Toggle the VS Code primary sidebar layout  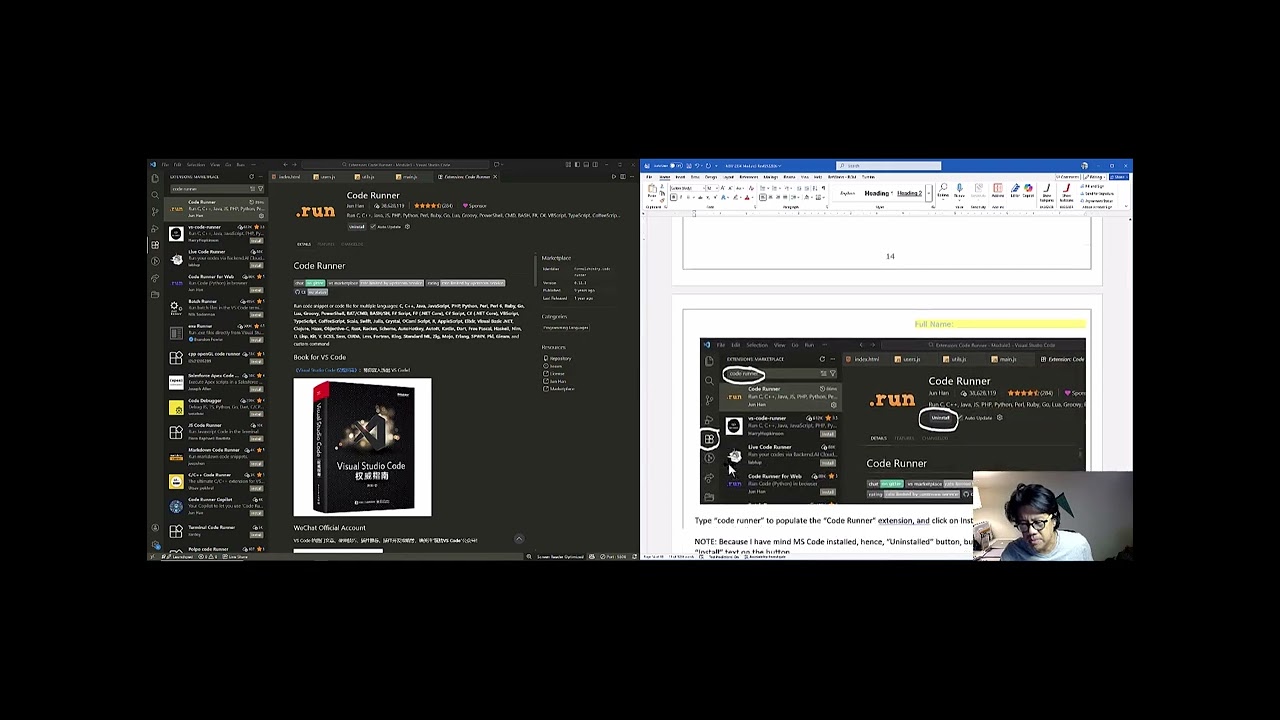pyautogui.click(x=578, y=165)
